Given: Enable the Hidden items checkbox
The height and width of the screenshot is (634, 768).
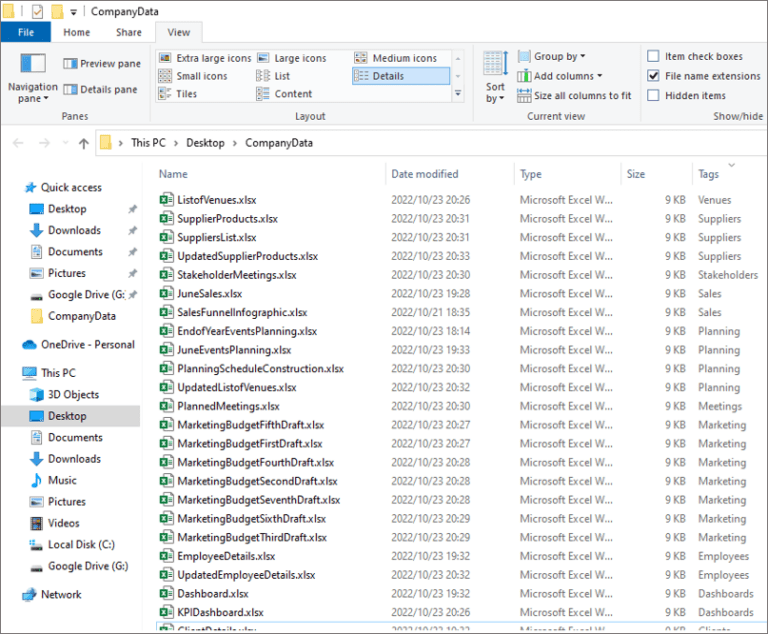Looking at the screenshot, I should [653, 96].
